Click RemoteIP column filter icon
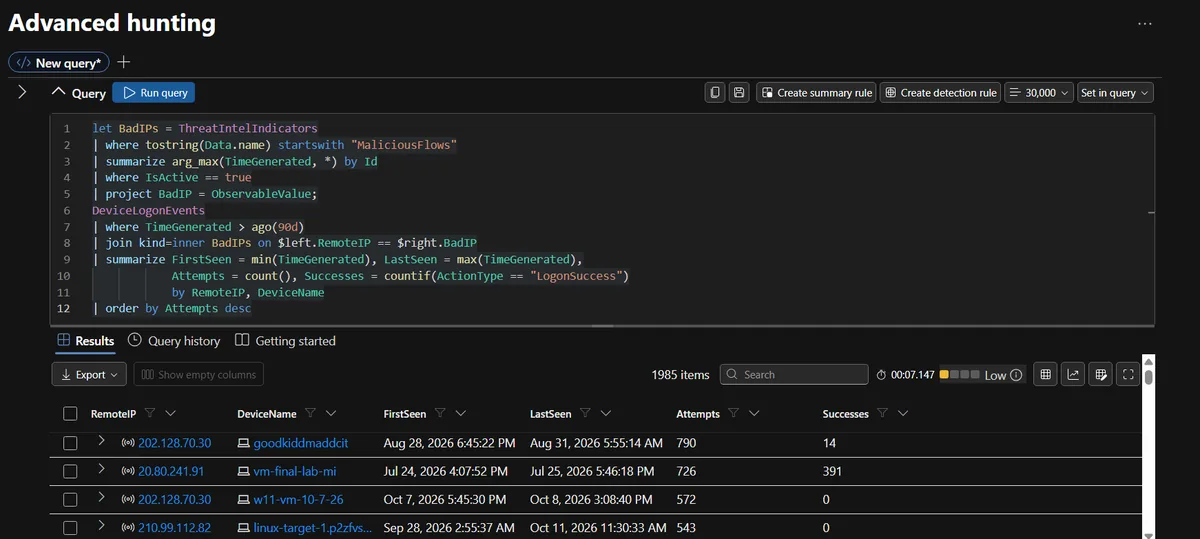The height and width of the screenshot is (539, 1200). [150, 413]
